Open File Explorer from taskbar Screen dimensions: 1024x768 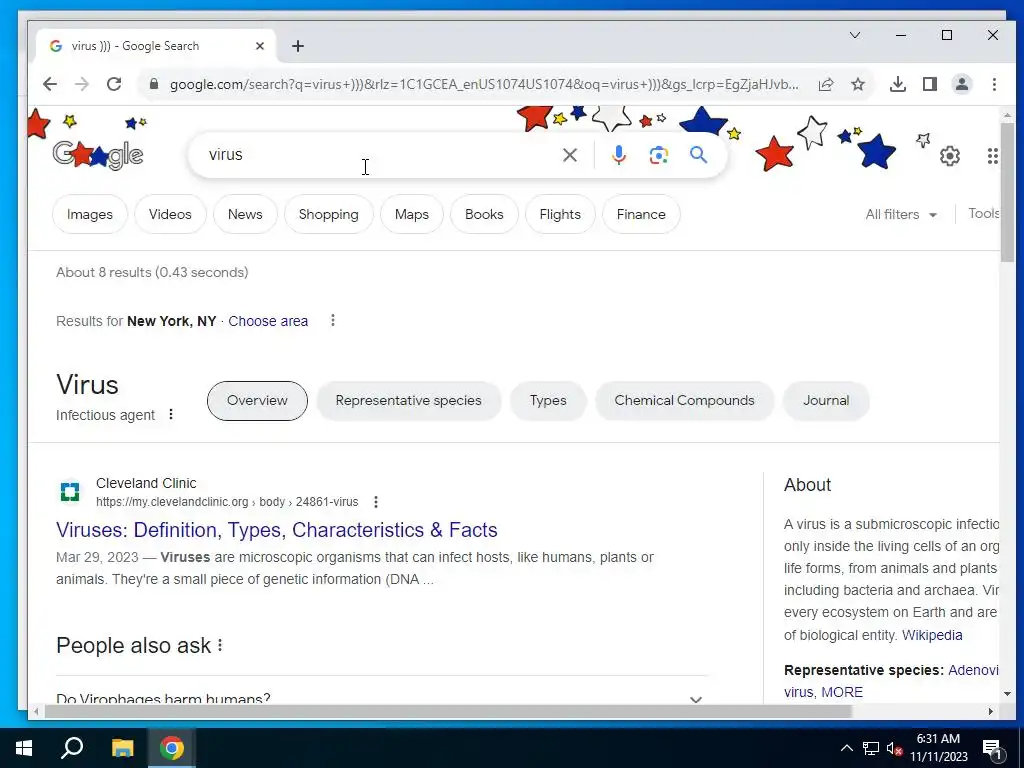(x=122, y=748)
